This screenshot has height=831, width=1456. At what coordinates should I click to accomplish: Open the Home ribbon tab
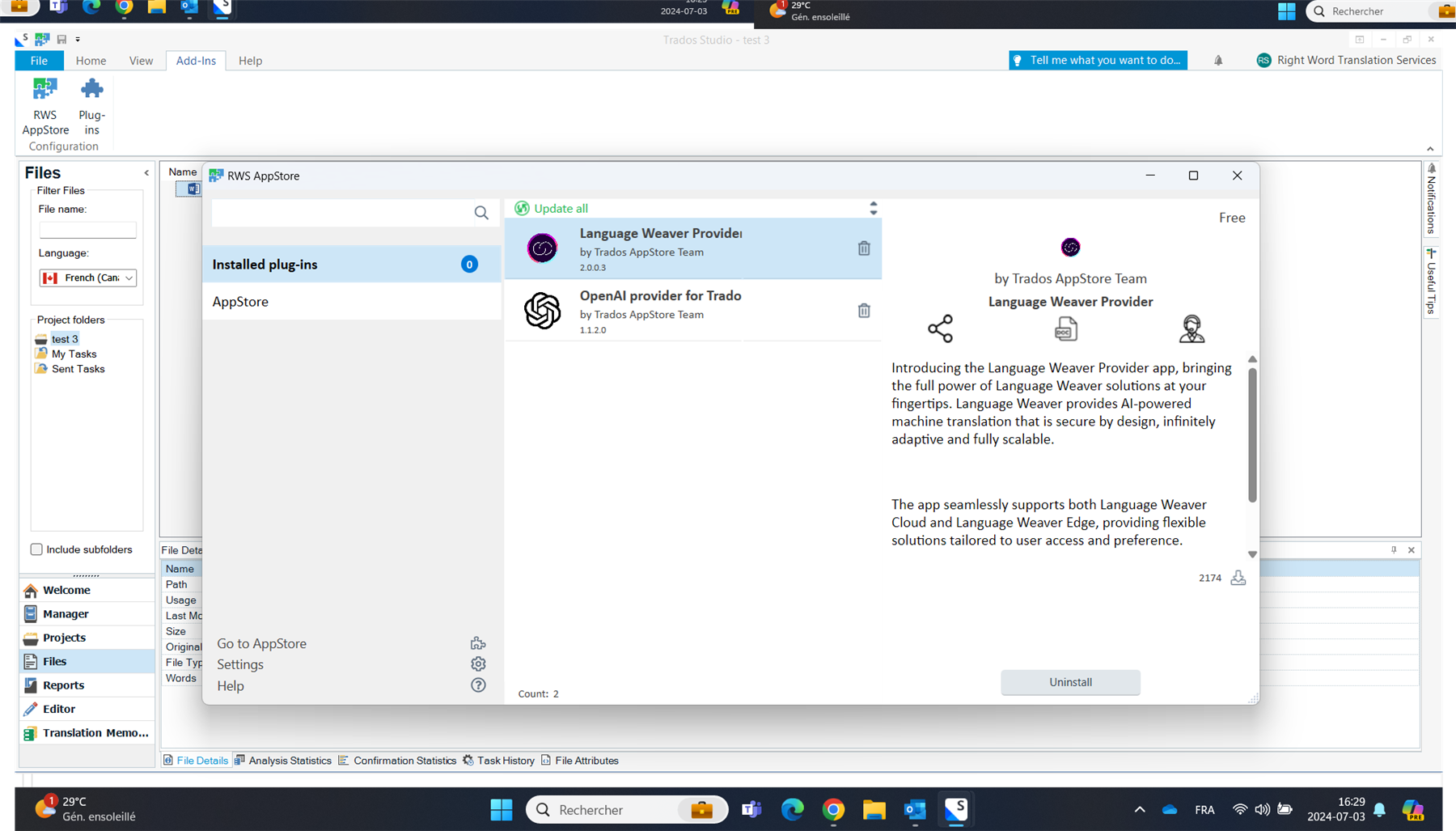pos(91,61)
